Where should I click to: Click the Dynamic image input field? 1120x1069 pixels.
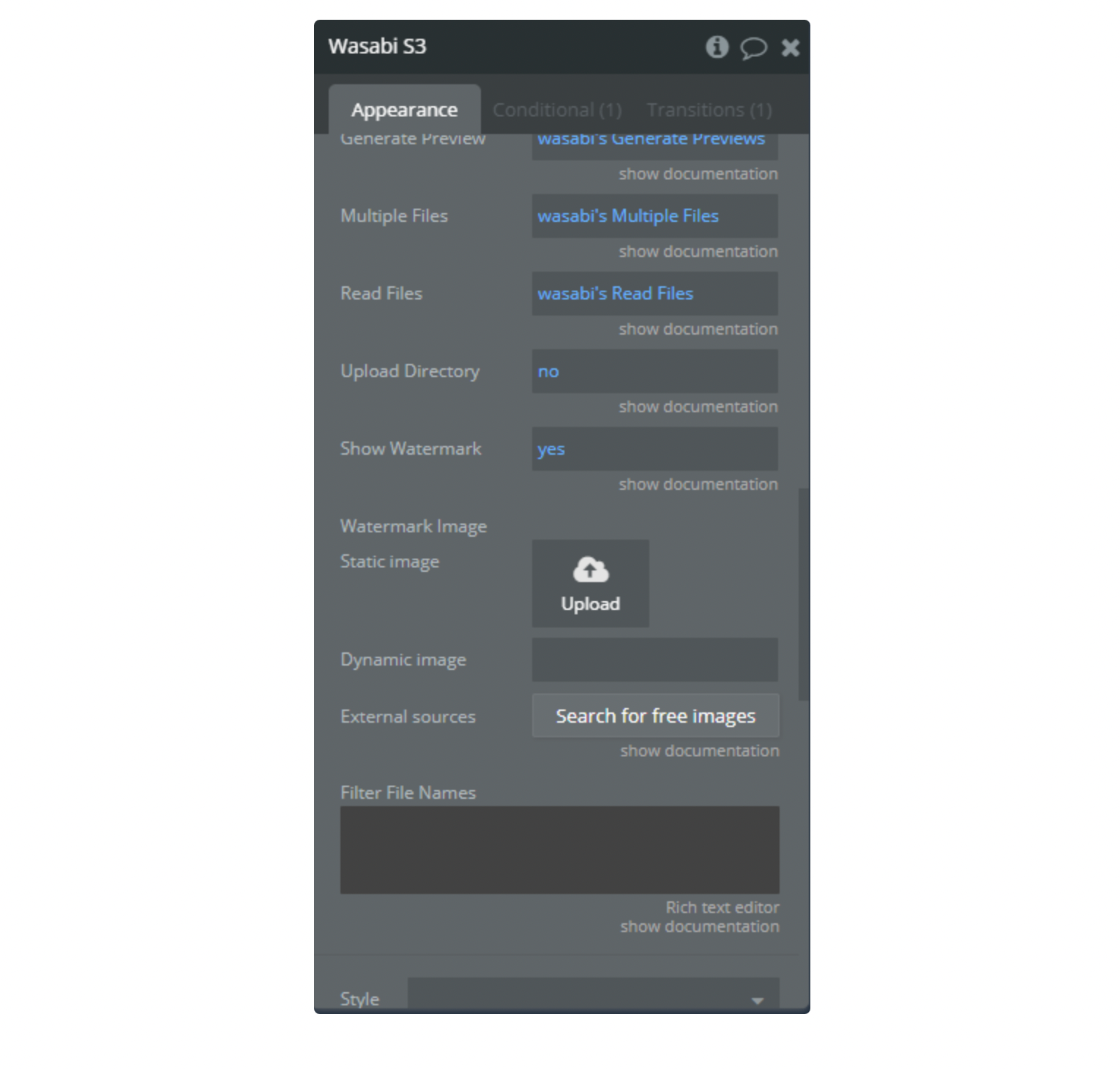point(654,660)
